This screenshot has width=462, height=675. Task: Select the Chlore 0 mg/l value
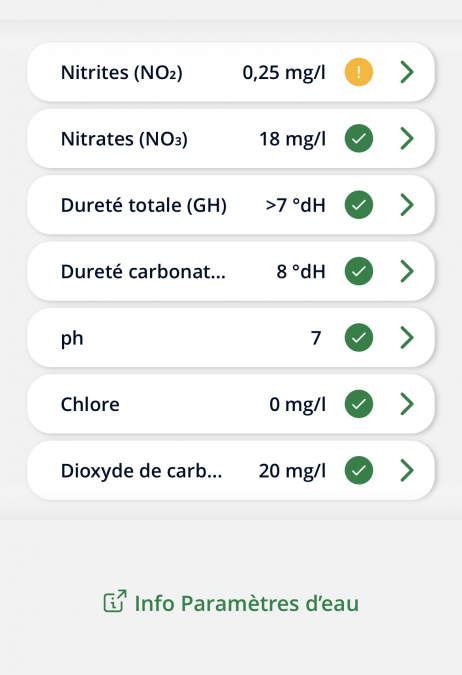[298, 405]
